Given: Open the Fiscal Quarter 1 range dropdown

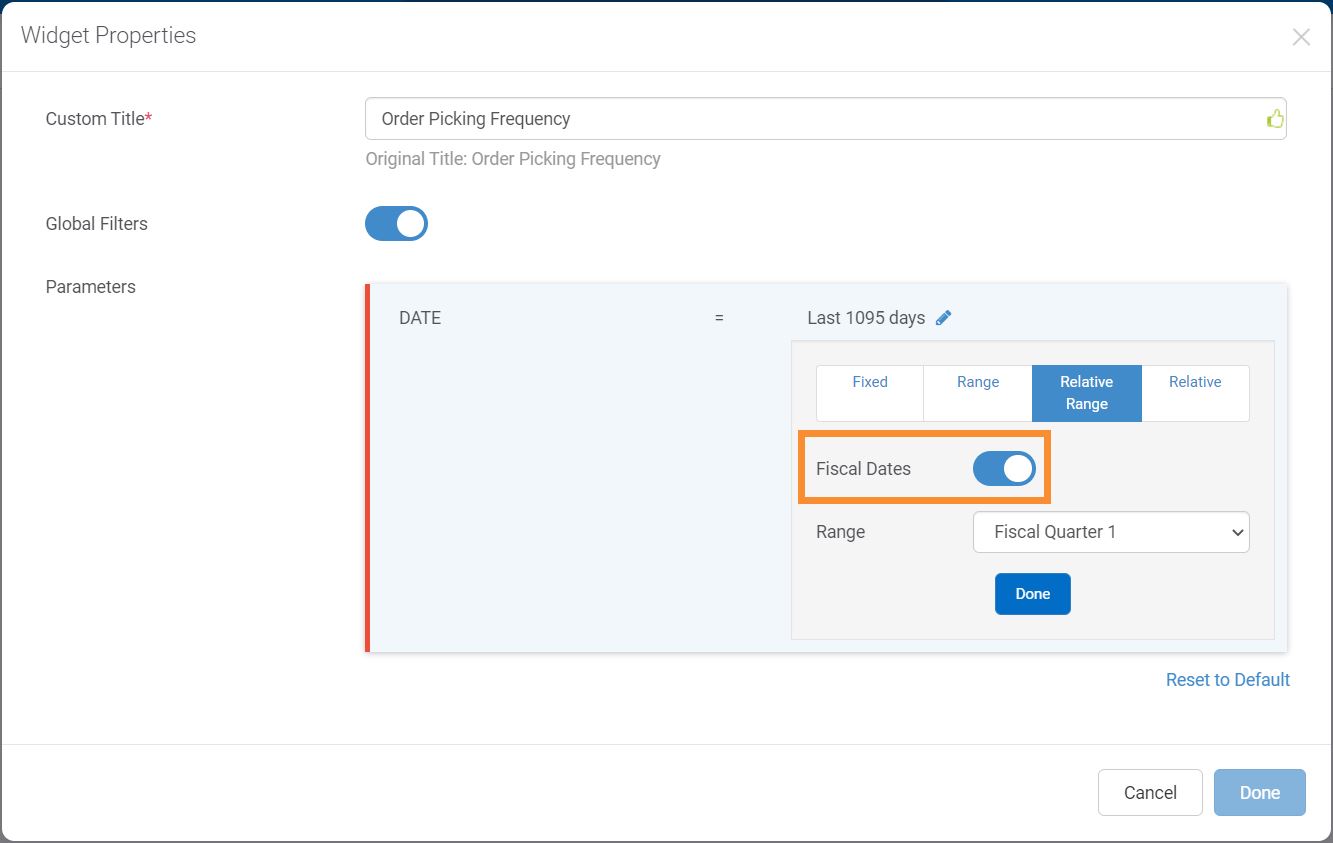Looking at the screenshot, I should click(x=1110, y=532).
